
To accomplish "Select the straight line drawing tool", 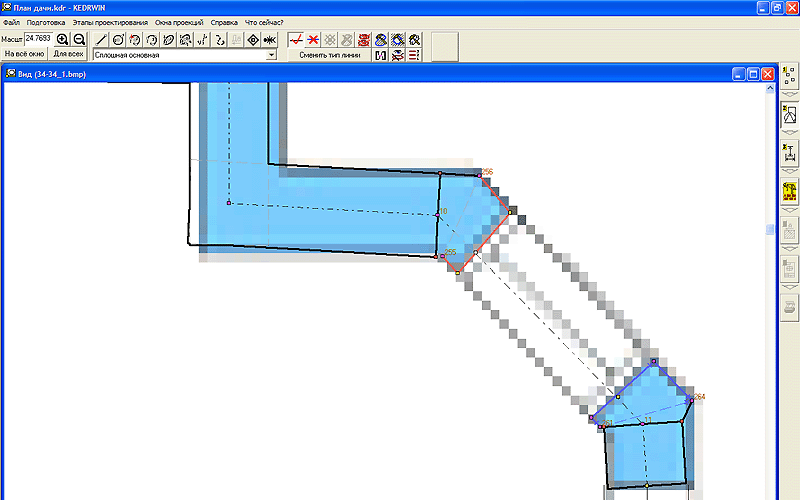I will [101, 40].
